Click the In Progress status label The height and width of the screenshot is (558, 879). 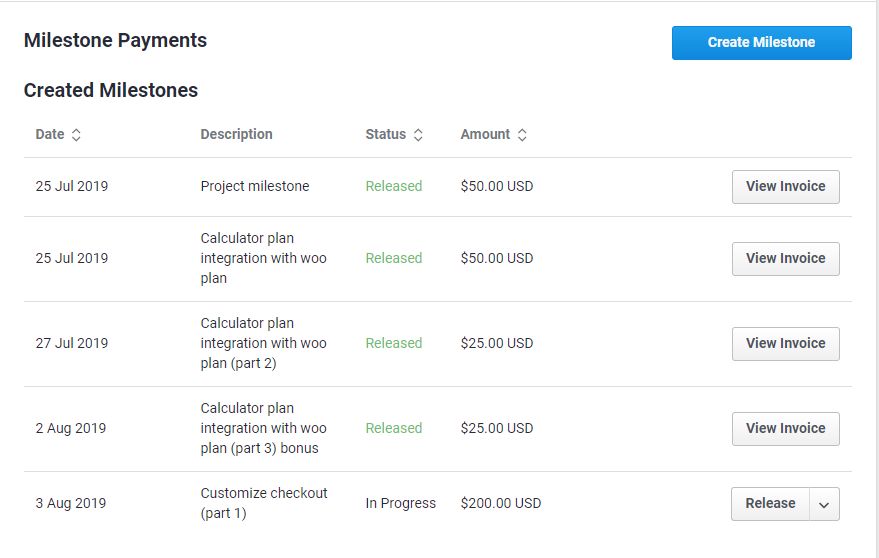coord(400,504)
